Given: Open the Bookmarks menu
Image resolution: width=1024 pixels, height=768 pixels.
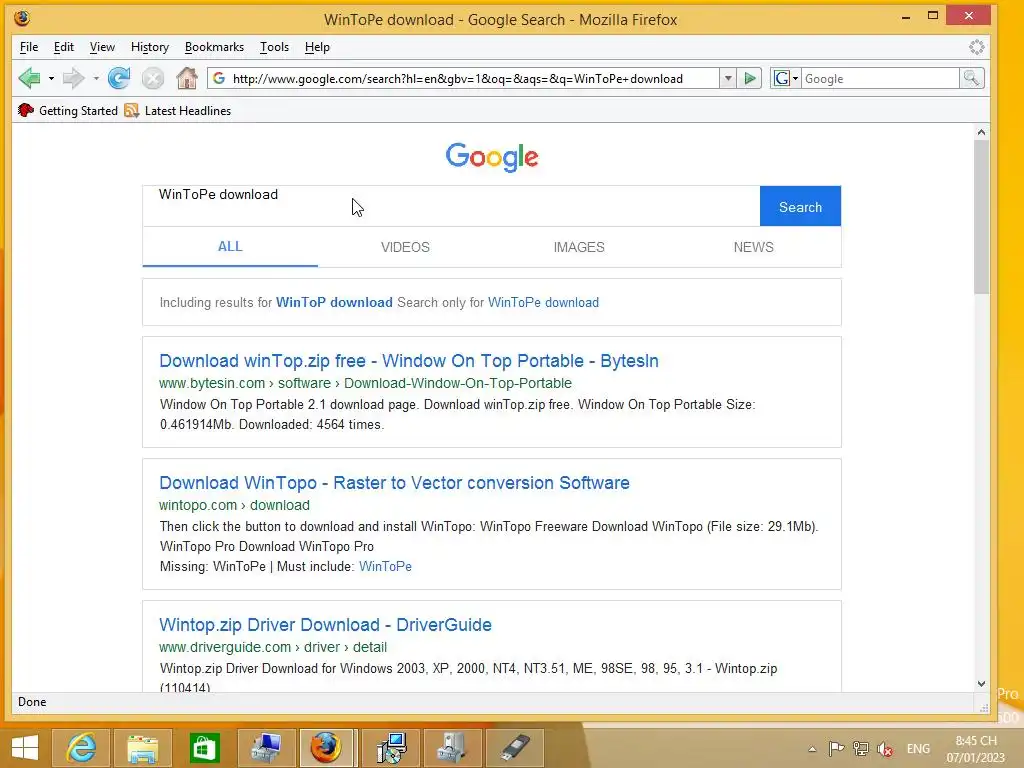Looking at the screenshot, I should click(214, 47).
